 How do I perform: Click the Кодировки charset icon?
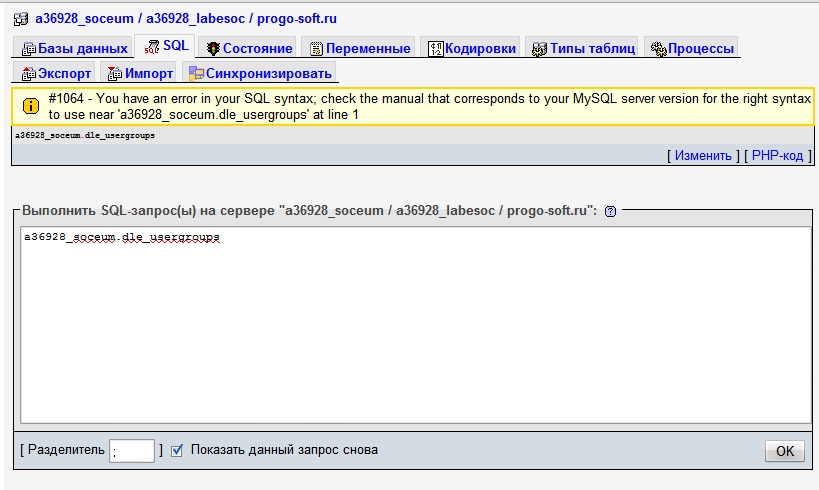click(x=436, y=48)
